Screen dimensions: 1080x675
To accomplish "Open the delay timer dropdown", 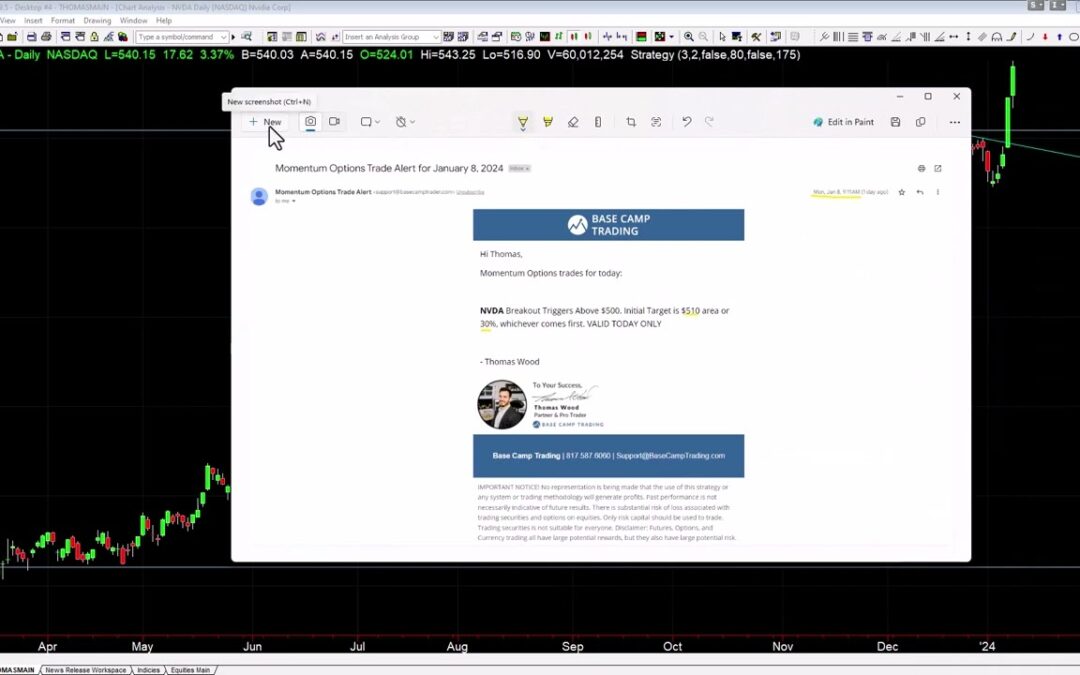I will click(405, 122).
